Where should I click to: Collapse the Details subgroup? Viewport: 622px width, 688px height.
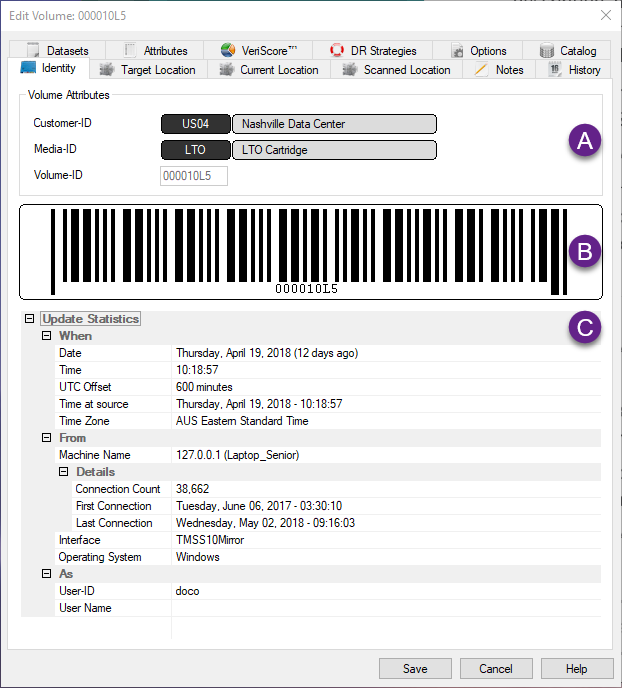coord(64,472)
